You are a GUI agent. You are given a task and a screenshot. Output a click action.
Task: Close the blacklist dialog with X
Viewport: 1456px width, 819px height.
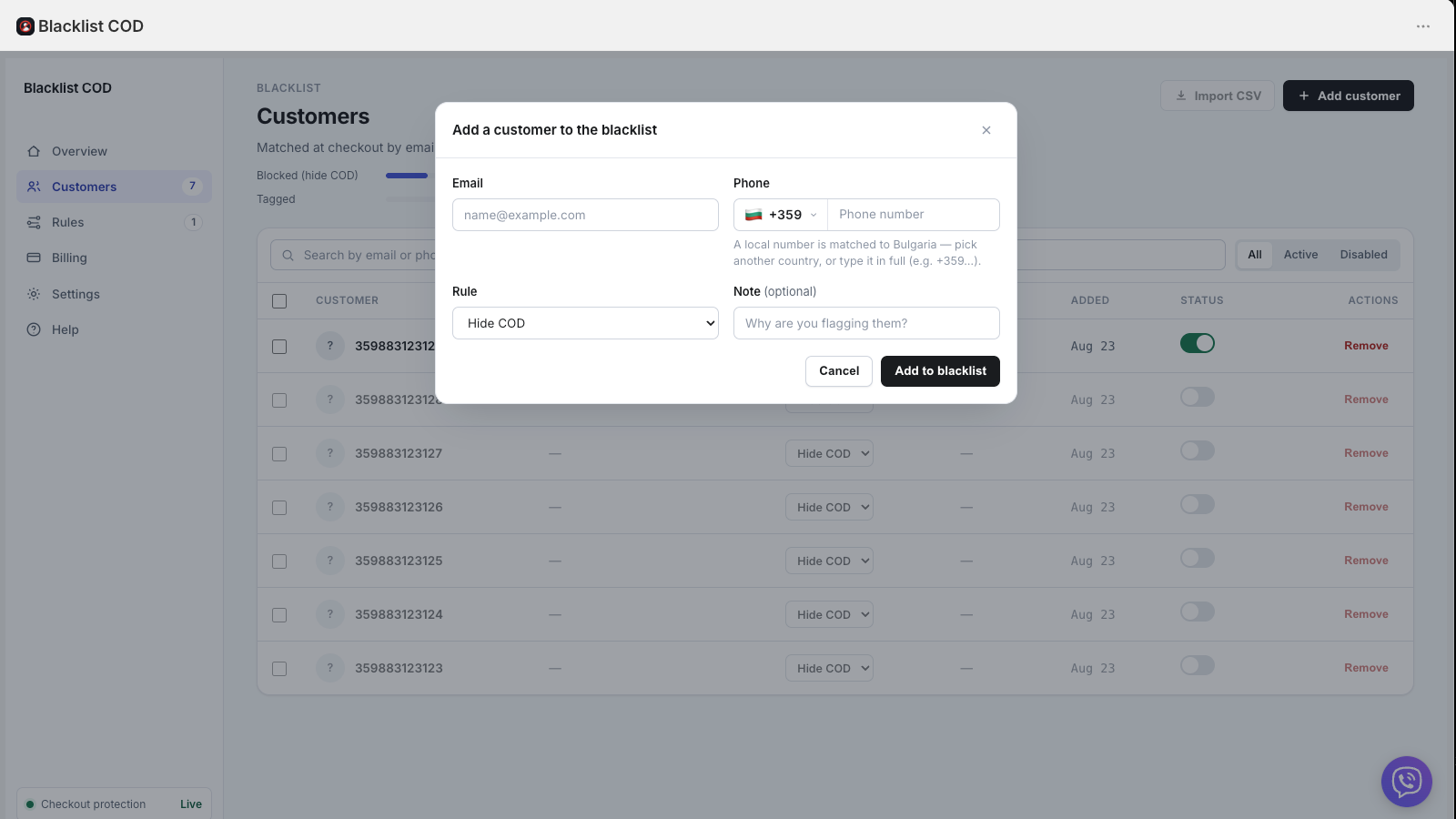(x=986, y=130)
